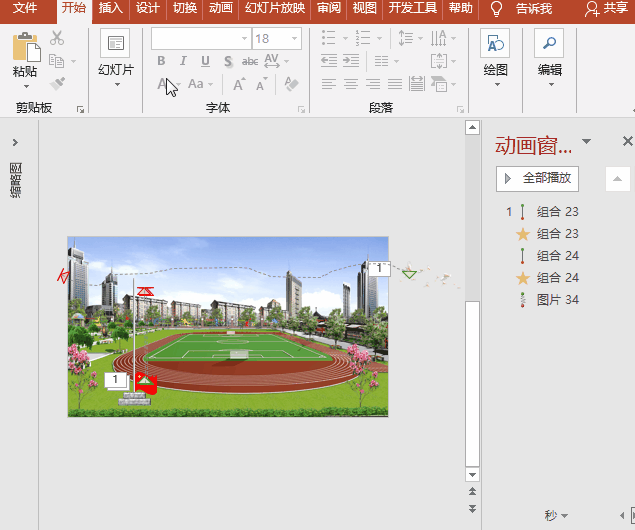Click the text direction icon
This screenshot has height=530, width=635.
[x=439, y=38]
